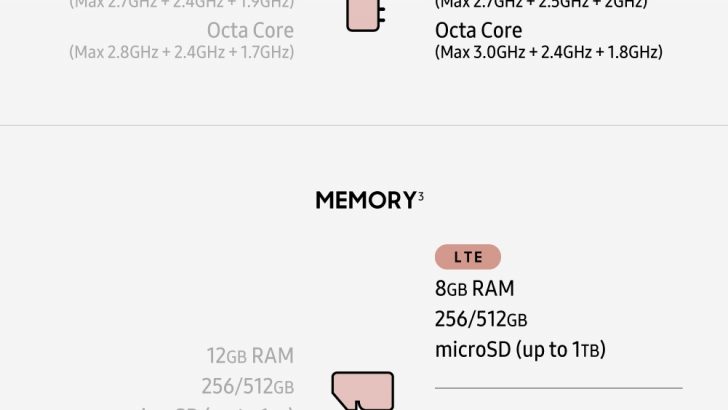Click the Max 3.0GHz + 2.4GHz + 1.8GHz text

pyautogui.click(x=548, y=52)
